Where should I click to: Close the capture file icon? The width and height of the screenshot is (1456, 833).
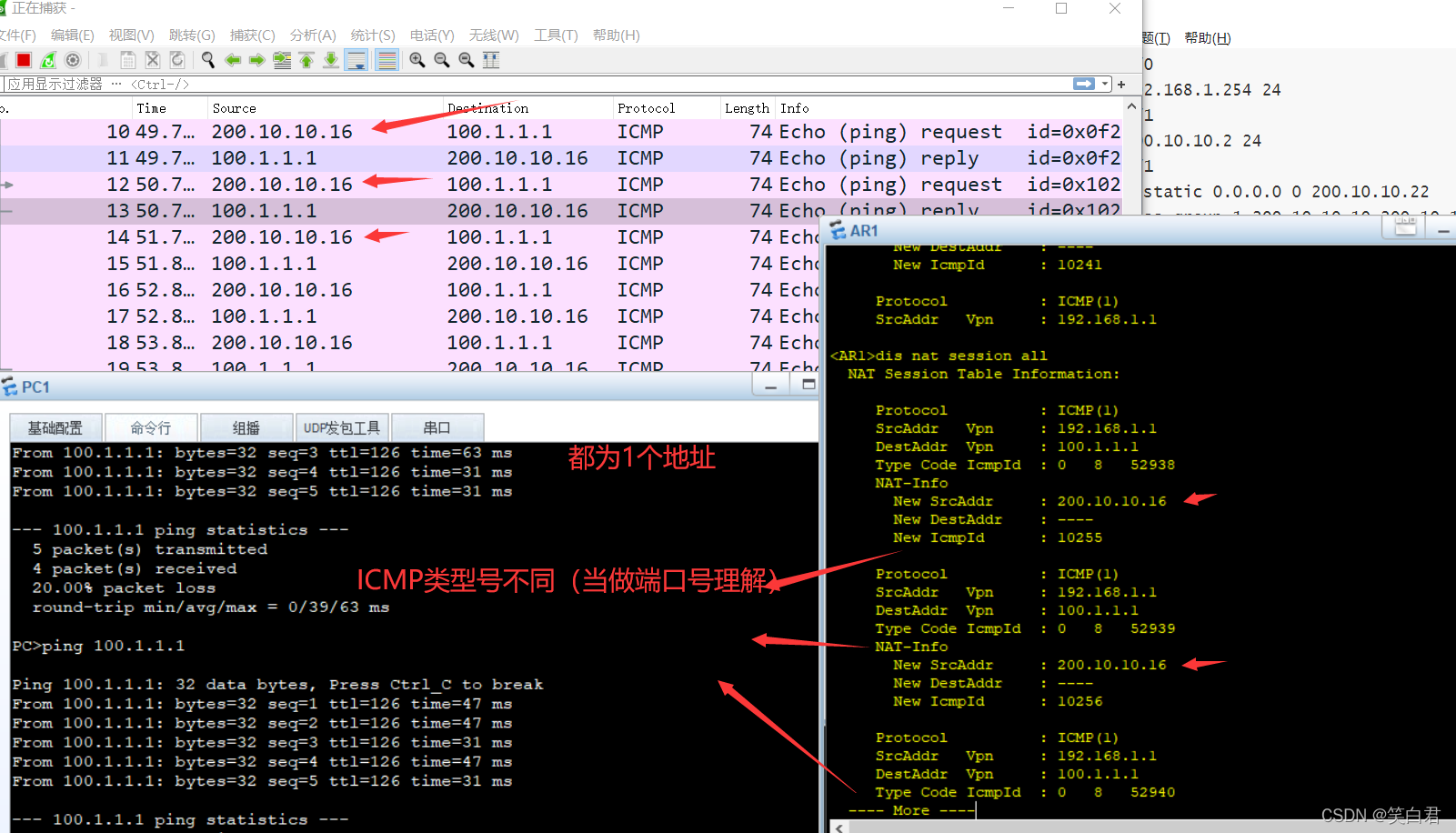coord(153,60)
